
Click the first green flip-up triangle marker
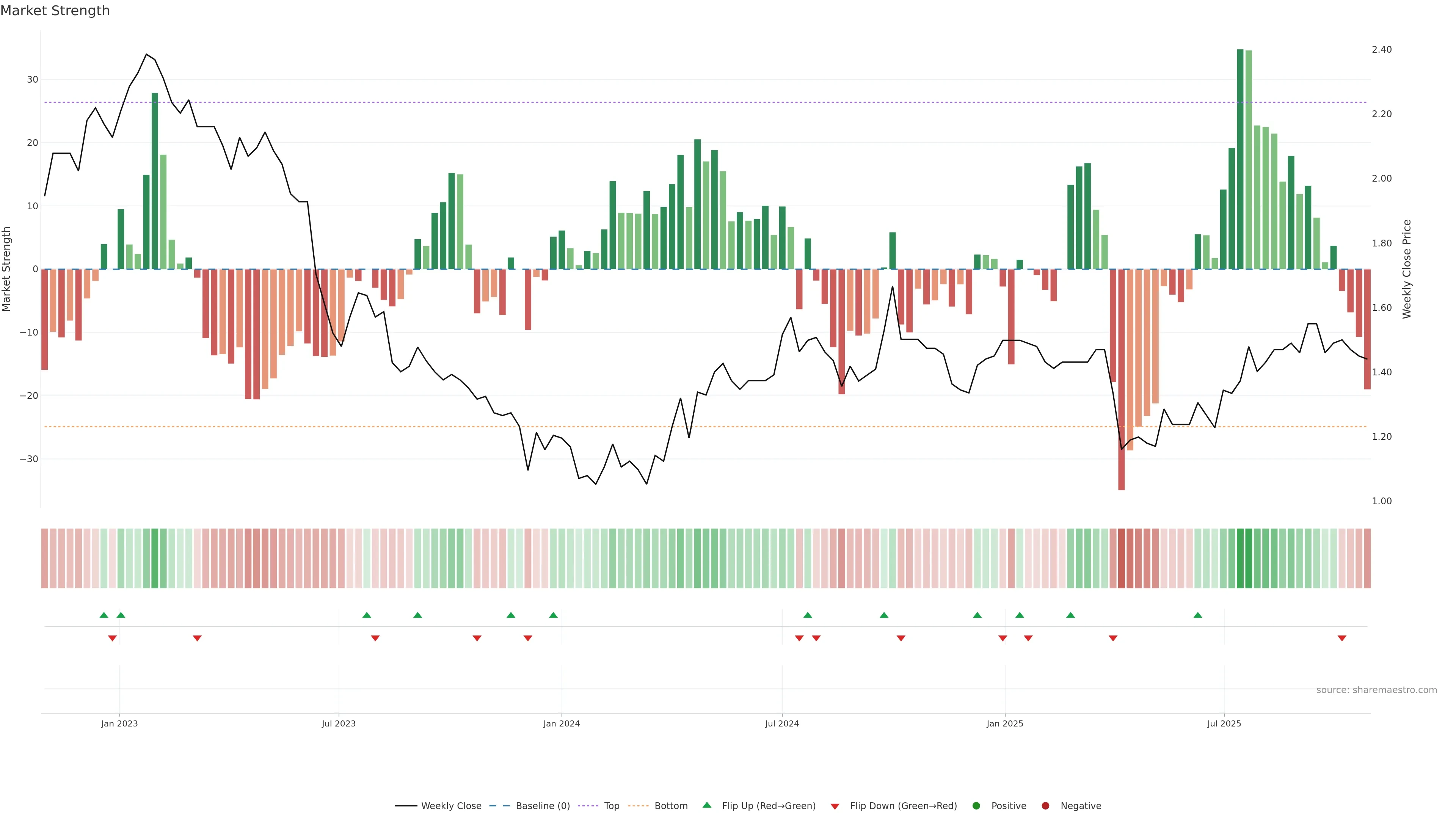tap(104, 615)
